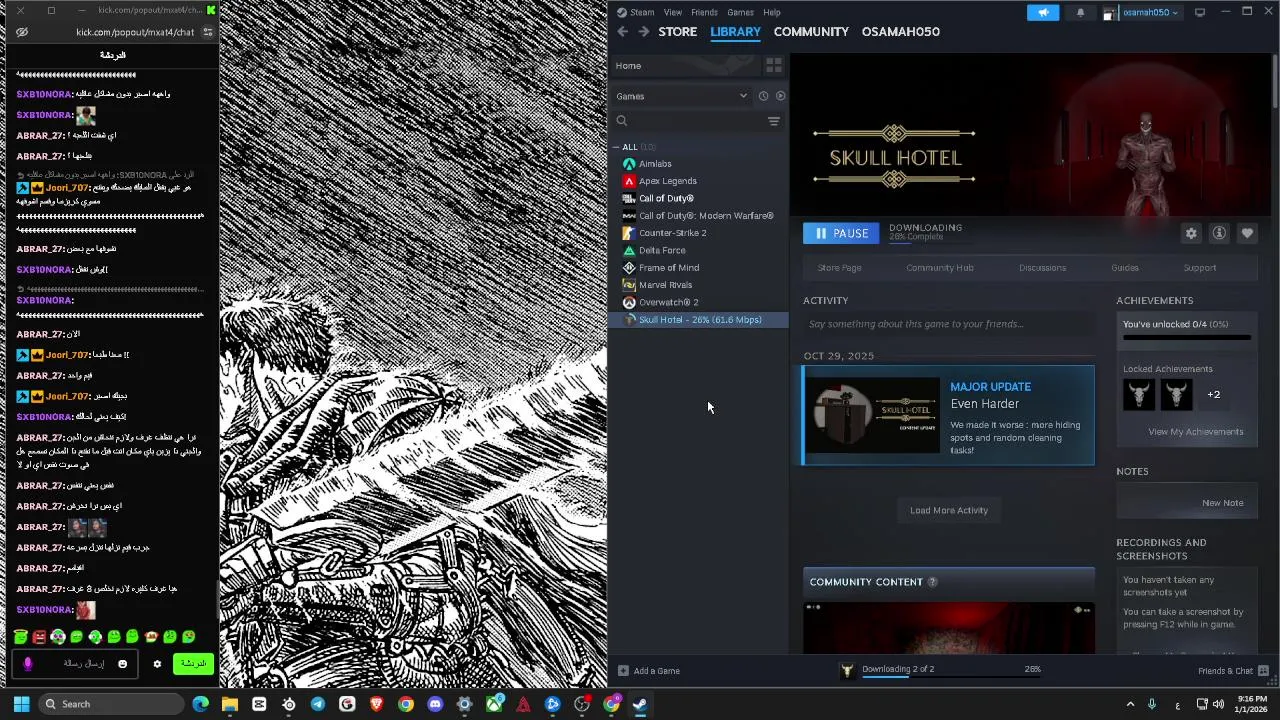Open Skull Hotel Store Page link
Viewport: 1280px width, 720px height.
tap(839, 268)
